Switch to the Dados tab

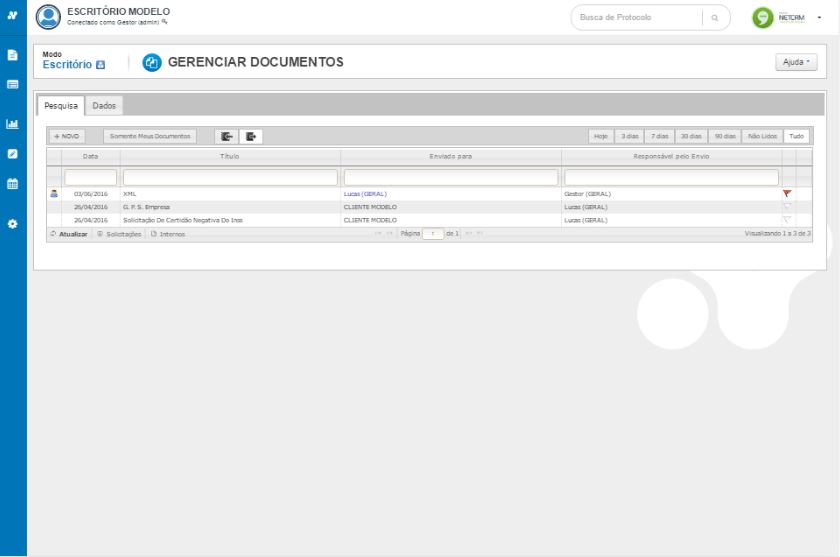(104, 106)
